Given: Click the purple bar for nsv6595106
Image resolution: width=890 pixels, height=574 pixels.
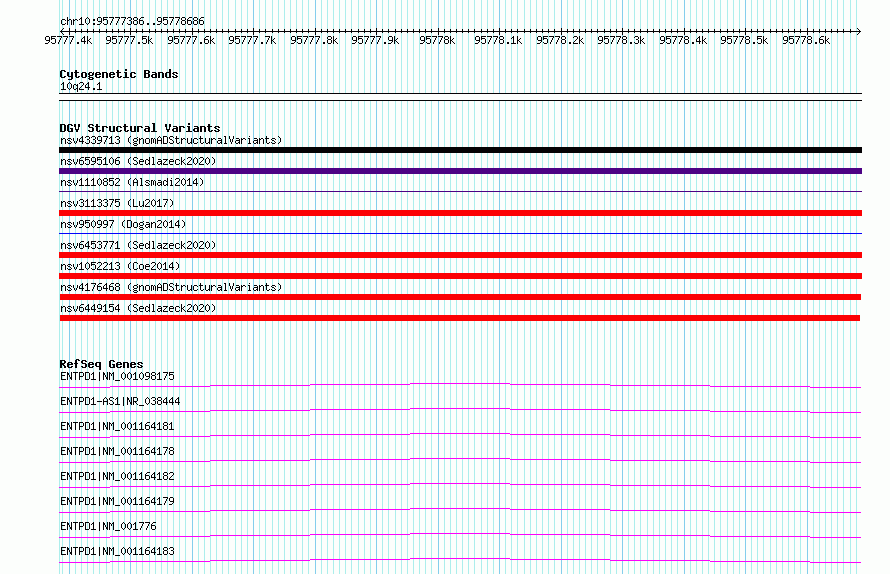Looking at the screenshot, I should 460,171.
